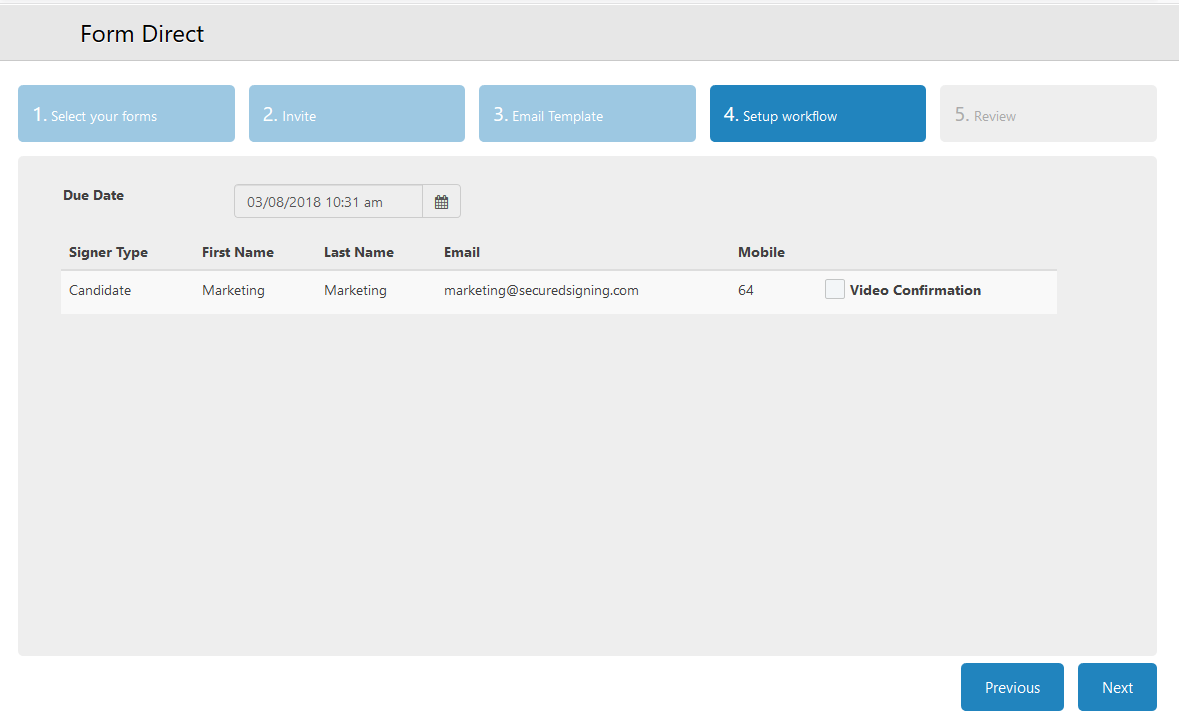Click the Signer Type column header

(108, 252)
